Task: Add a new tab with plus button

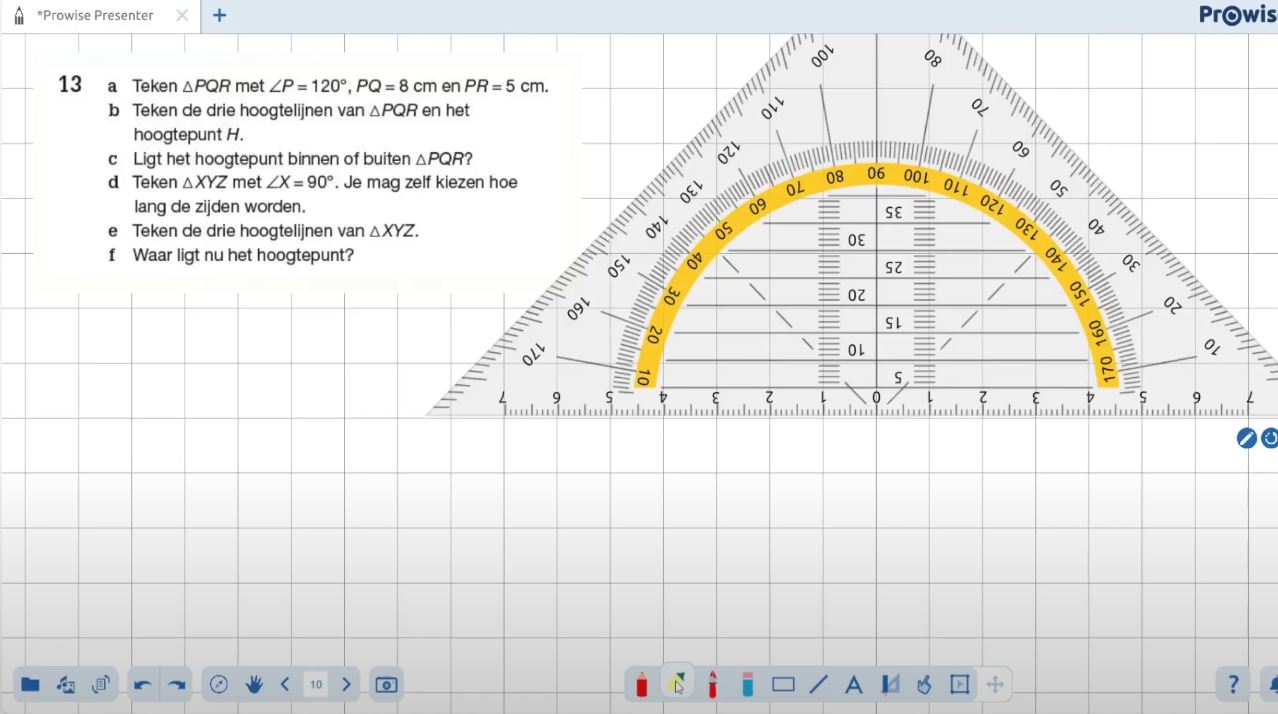Action: (x=220, y=16)
